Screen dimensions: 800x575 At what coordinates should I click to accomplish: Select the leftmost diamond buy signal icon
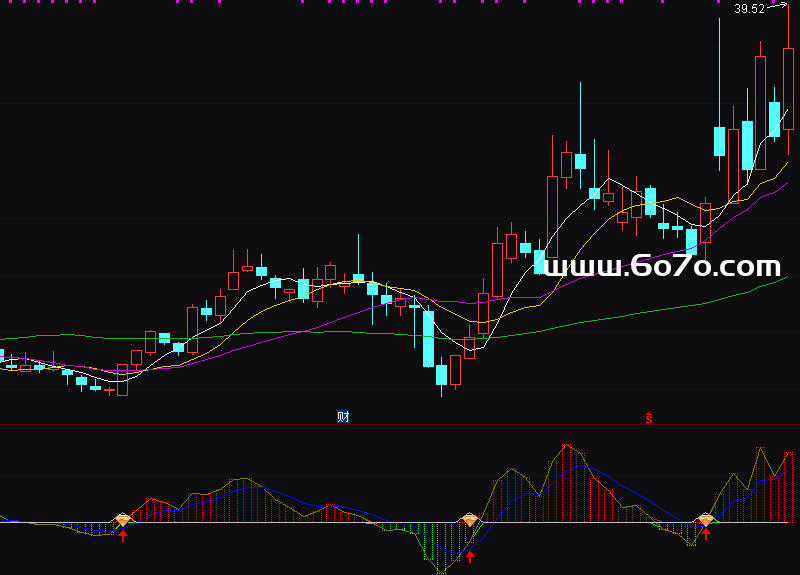point(123,519)
